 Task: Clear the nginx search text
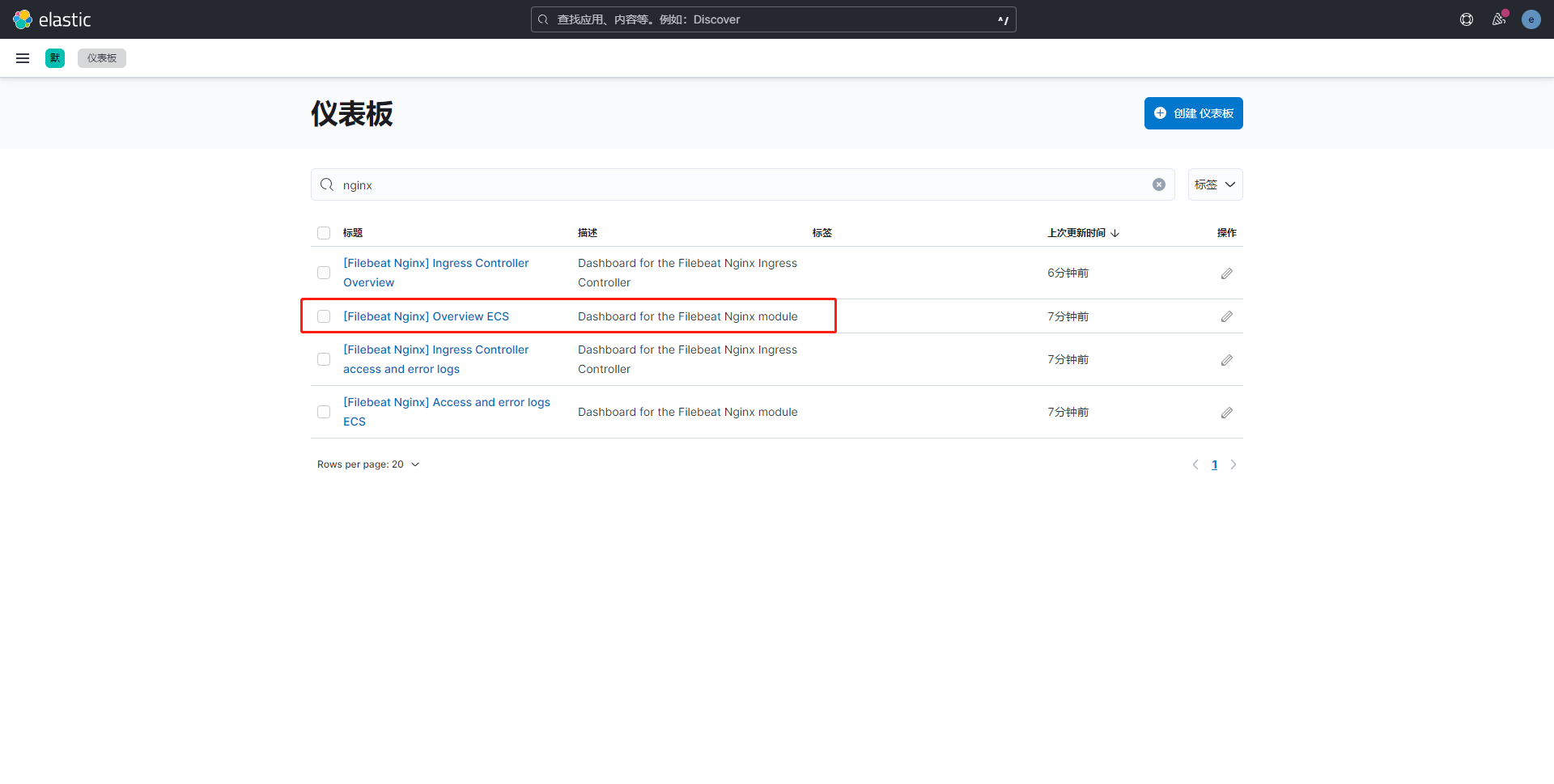coord(1158,184)
